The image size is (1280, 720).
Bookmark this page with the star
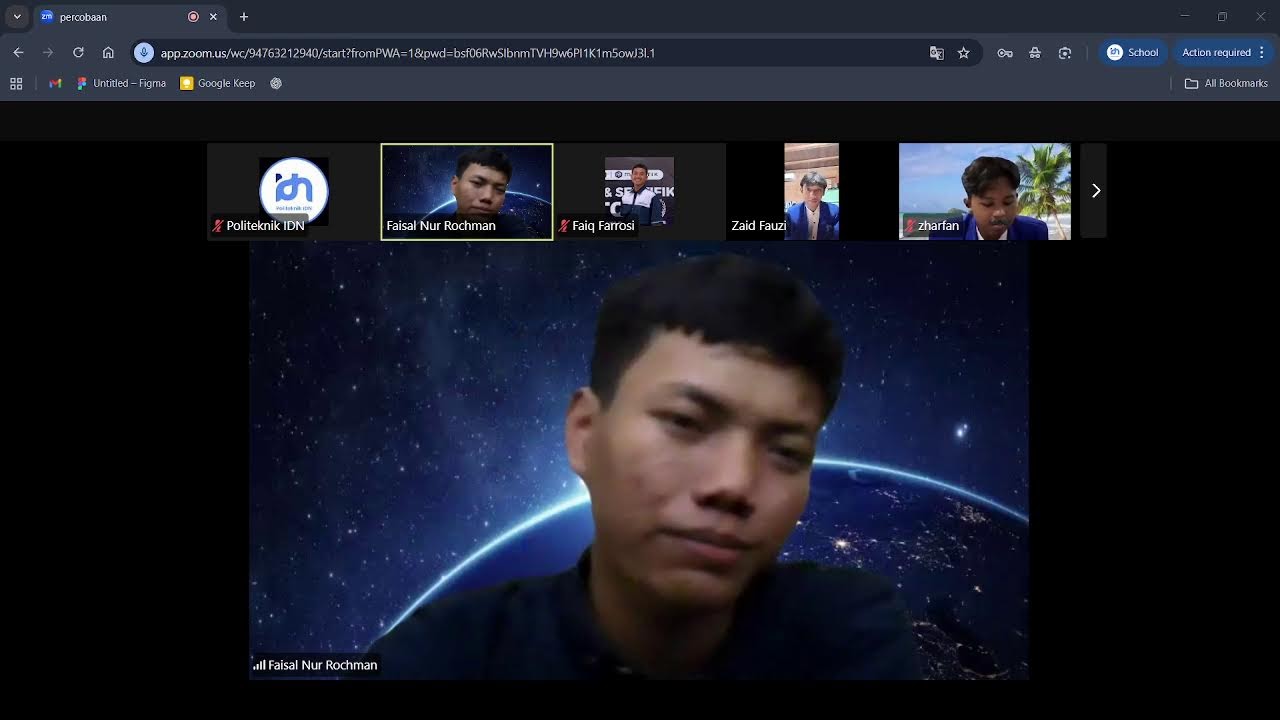click(964, 53)
